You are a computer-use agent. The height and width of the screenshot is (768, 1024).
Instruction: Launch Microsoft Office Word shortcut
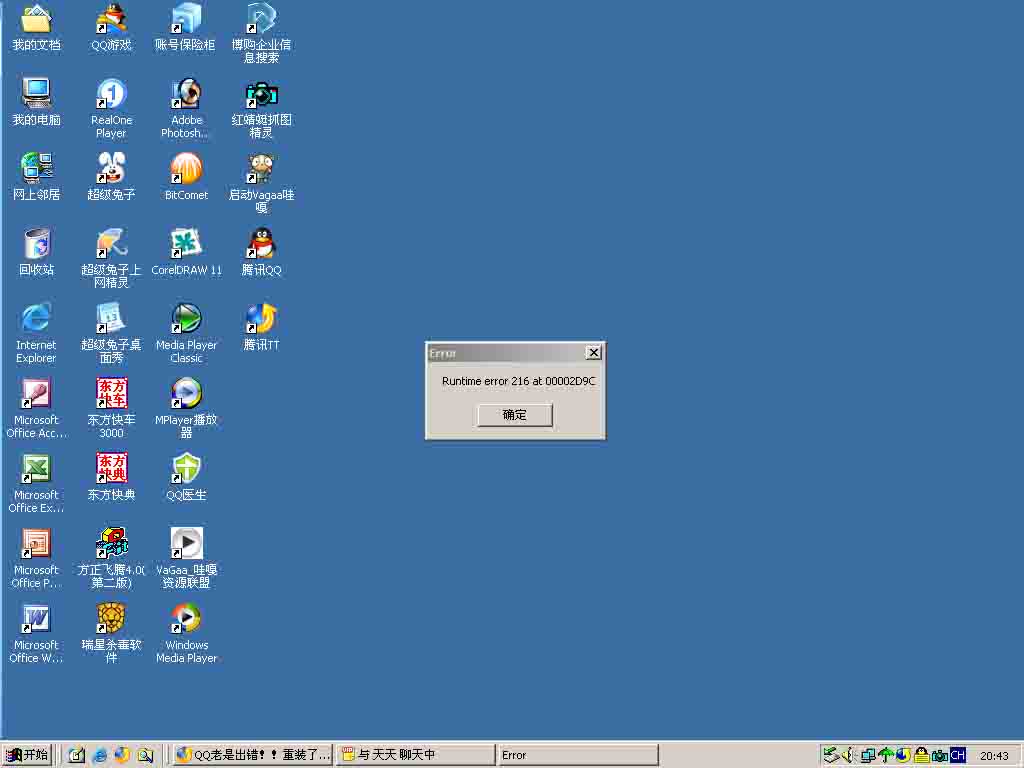click(37, 618)
